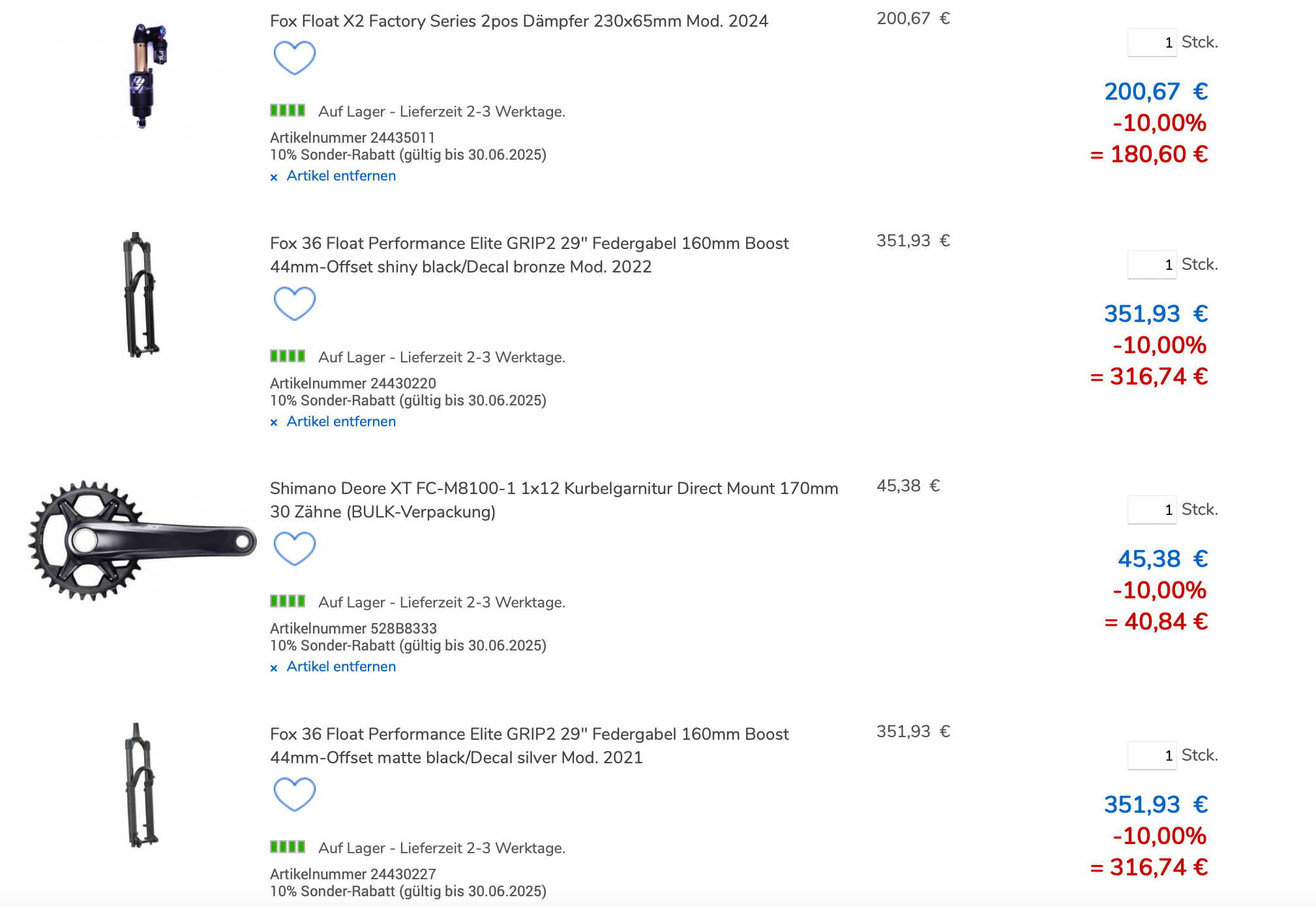Open the Fox Float X2 Factory Series product title
1316x906 pixels.
point(518,21)
